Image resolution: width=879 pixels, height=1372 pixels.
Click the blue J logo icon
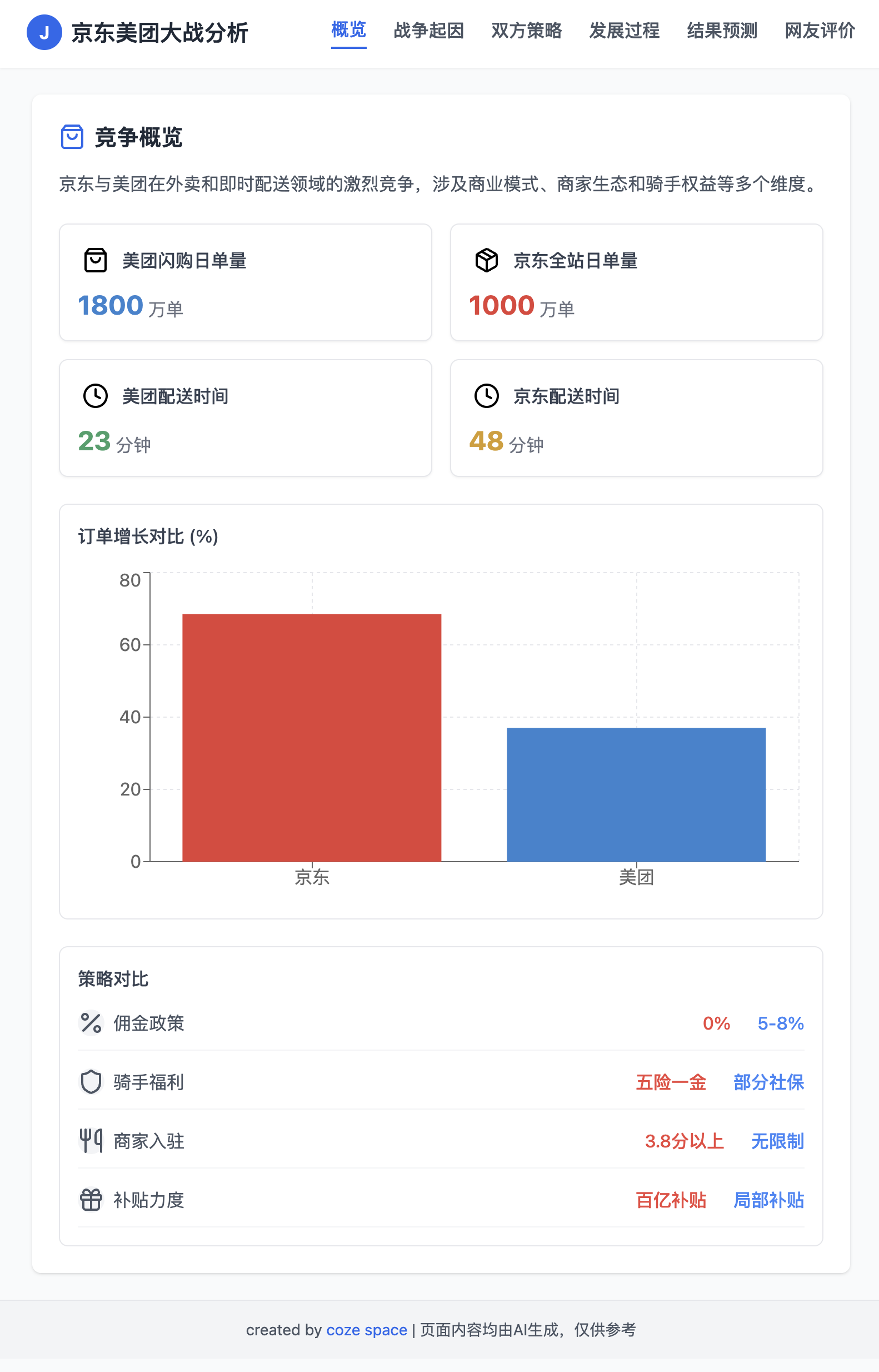44,33
